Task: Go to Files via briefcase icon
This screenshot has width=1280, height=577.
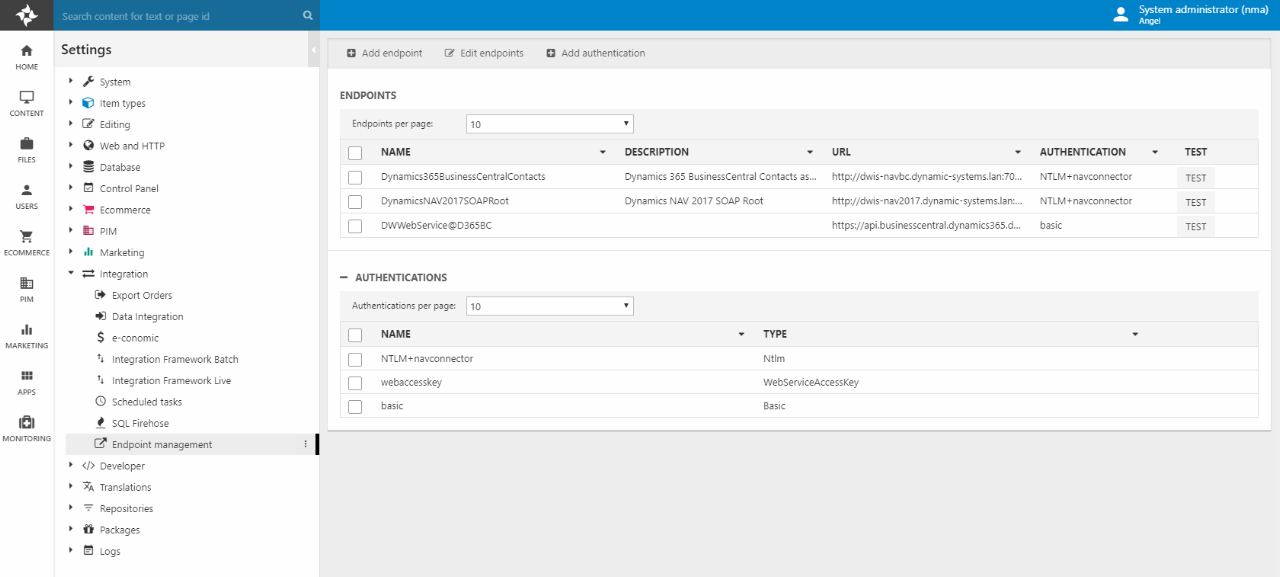Action: click(x=27, y=144)
